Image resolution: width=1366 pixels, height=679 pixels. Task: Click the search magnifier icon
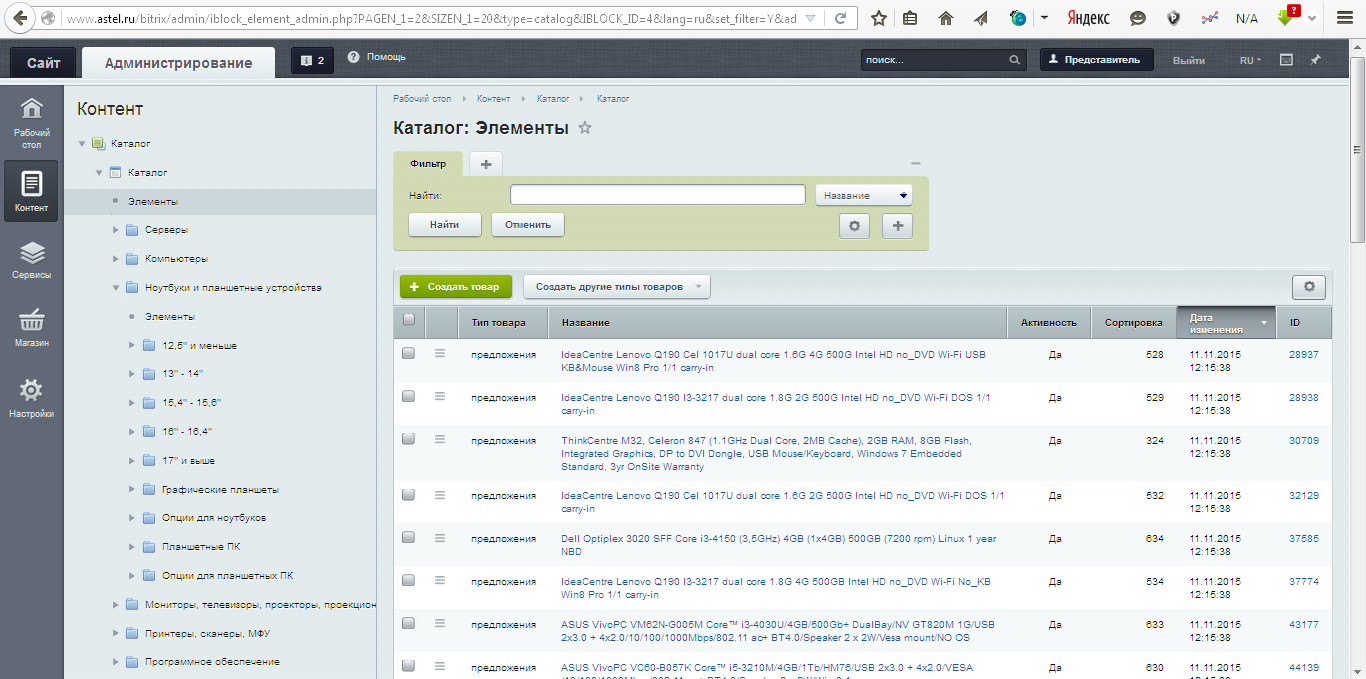pos(1015,60)
